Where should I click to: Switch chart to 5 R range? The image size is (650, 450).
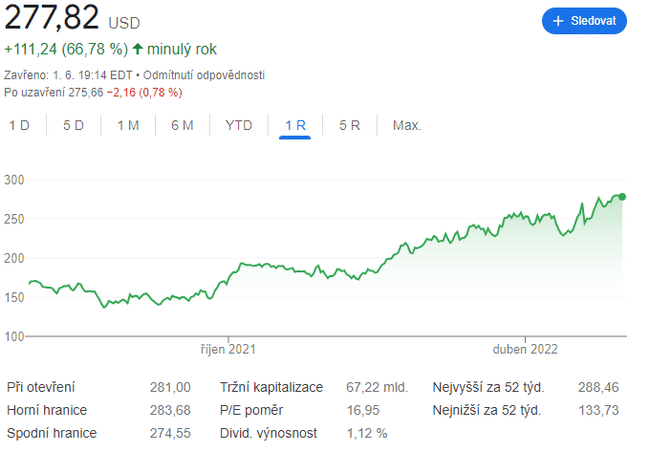[349, 125]
